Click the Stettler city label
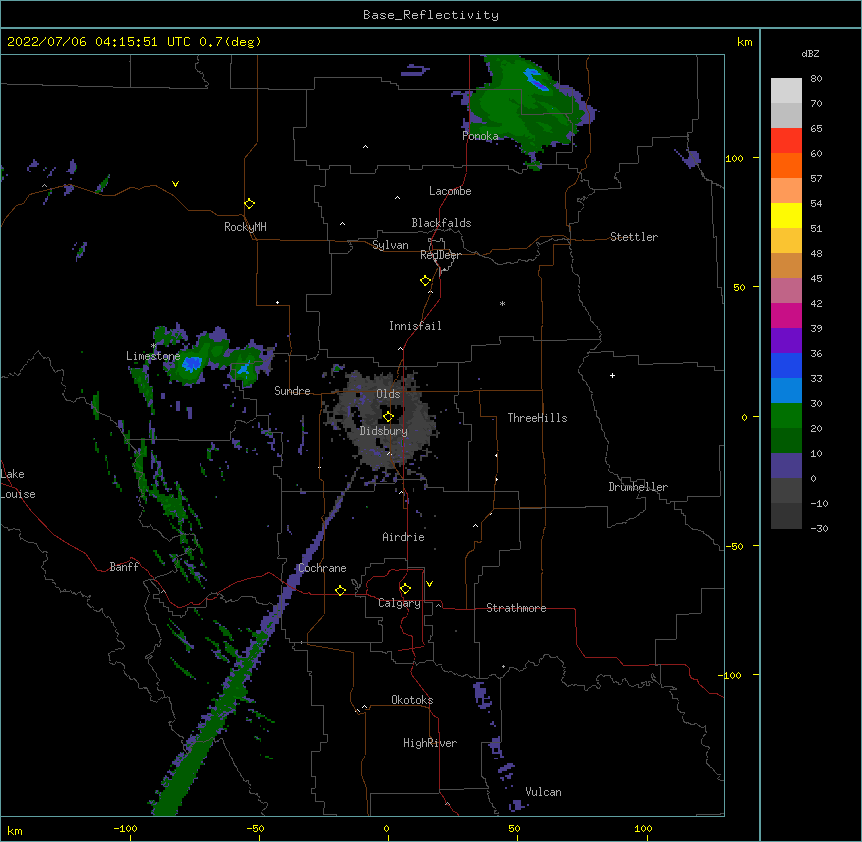 [x=634, y=237]
